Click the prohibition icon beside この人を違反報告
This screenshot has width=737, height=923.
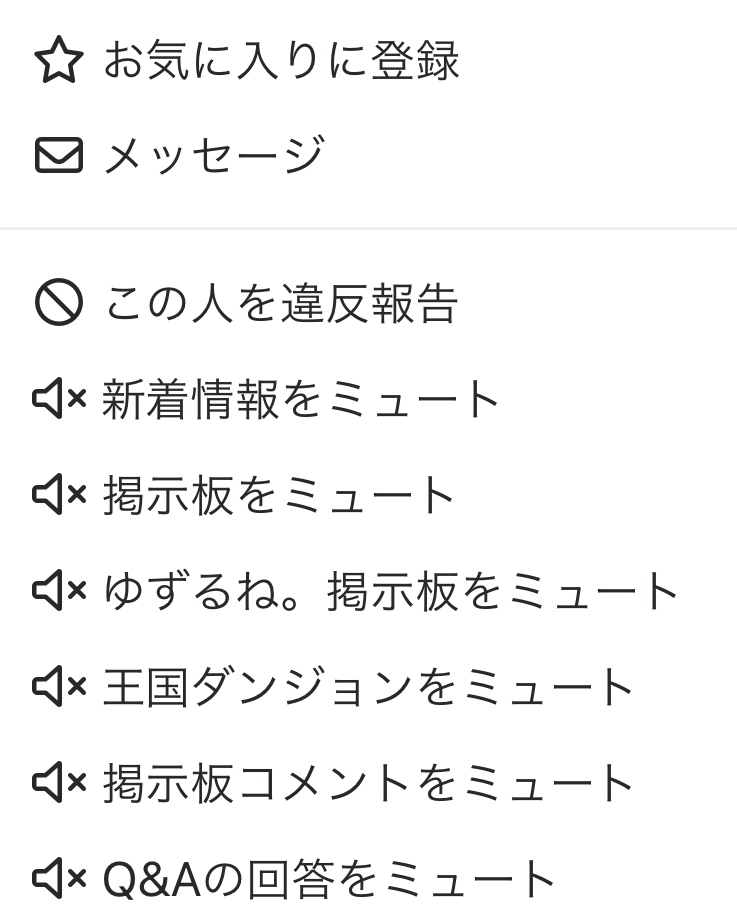pos(59,303)
